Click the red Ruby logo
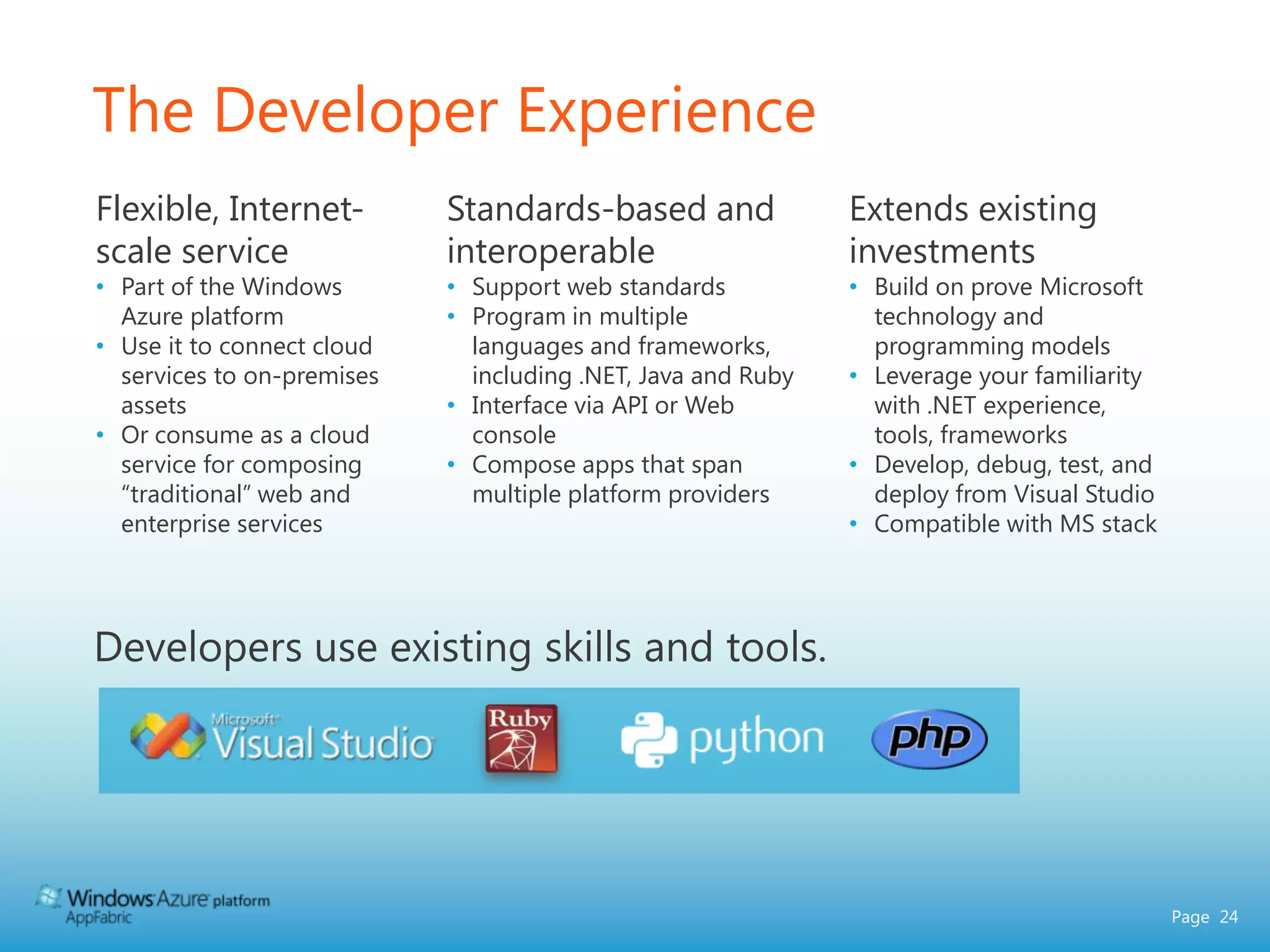This screenshot has height=952, width=1270. pos(521,738)
